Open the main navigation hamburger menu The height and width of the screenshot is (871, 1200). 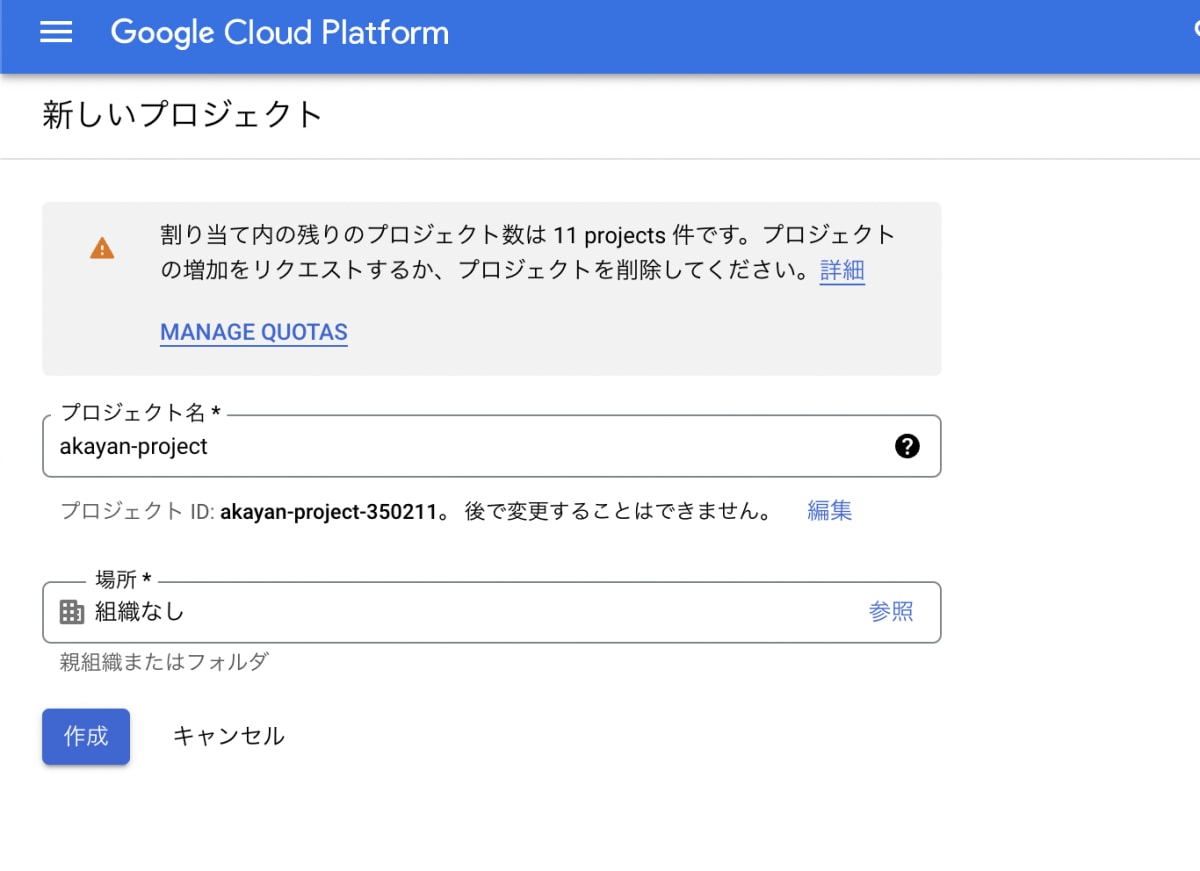click(56, 32)
